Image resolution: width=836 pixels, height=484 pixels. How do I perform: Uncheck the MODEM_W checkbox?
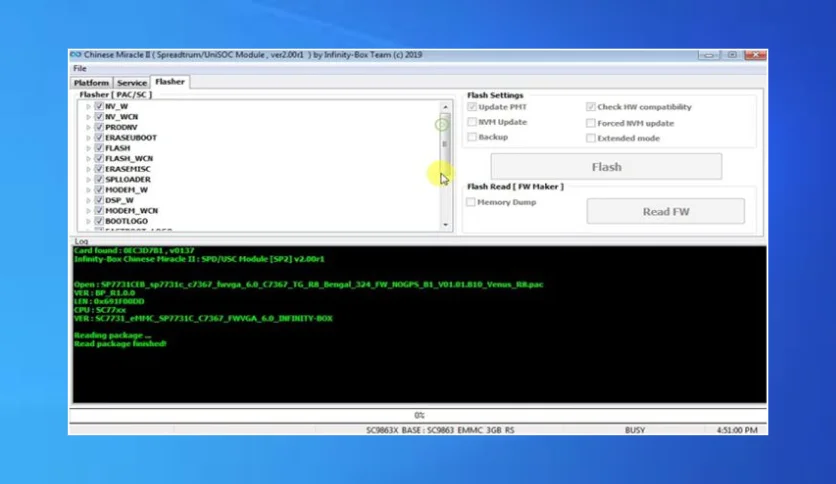tap(99, 189)
